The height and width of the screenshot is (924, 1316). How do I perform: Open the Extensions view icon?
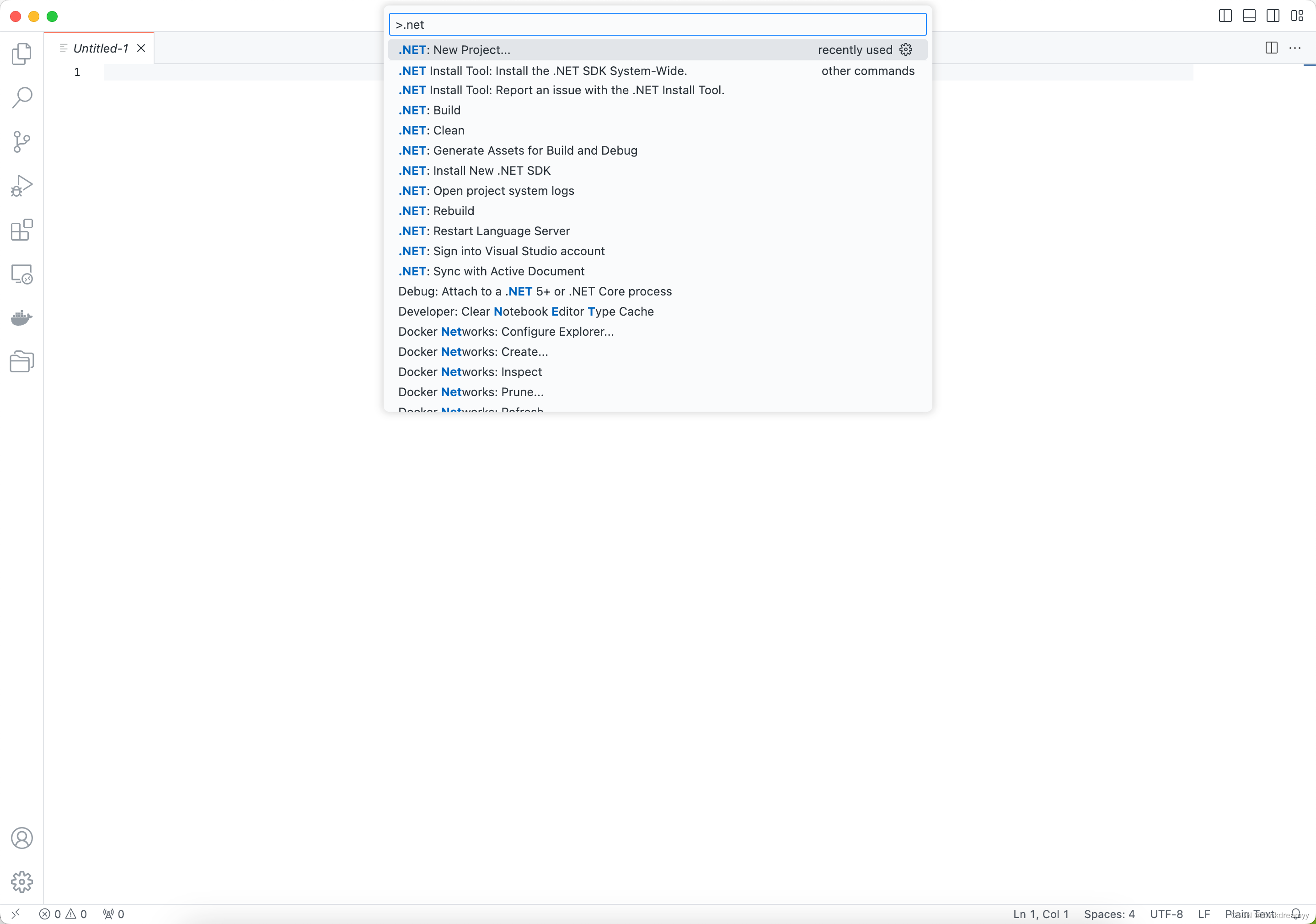(22, 230)
